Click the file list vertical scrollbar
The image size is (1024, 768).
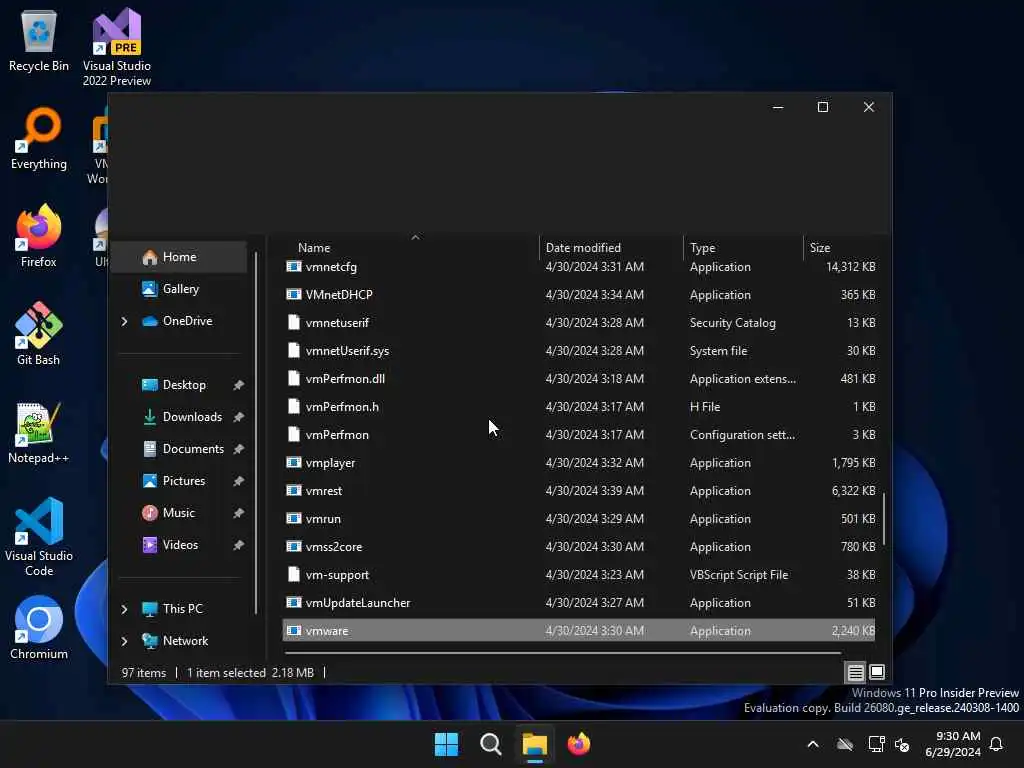(x=884, y=519)
